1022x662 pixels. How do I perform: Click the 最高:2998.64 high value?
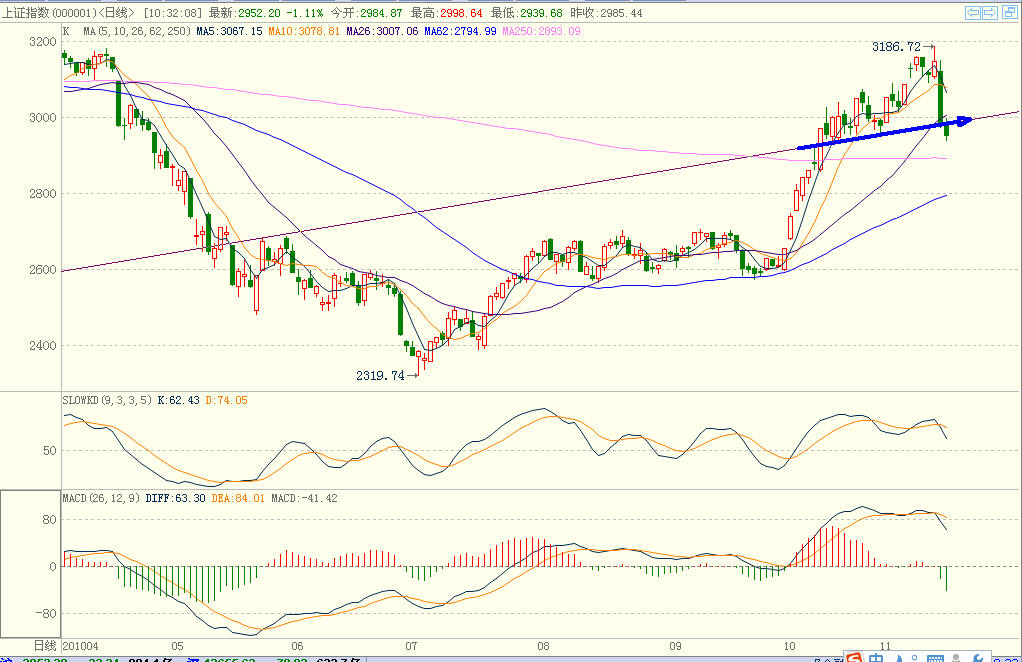tap(446, 13)
